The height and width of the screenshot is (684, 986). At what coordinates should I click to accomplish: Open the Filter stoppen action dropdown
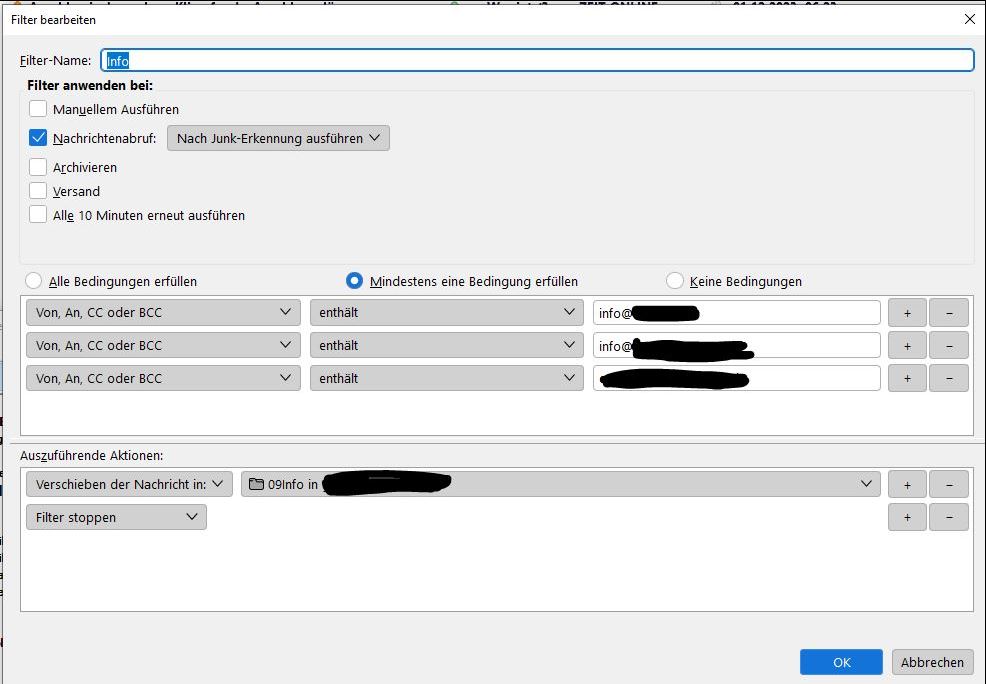point(116,517)
